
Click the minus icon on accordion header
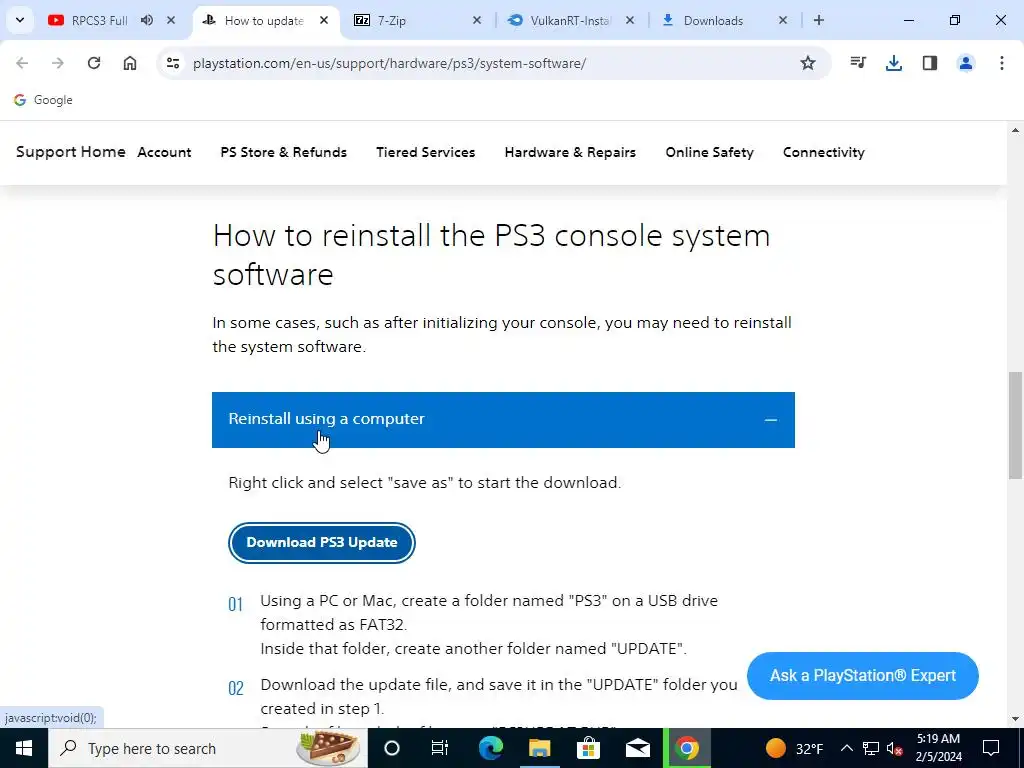771,420
